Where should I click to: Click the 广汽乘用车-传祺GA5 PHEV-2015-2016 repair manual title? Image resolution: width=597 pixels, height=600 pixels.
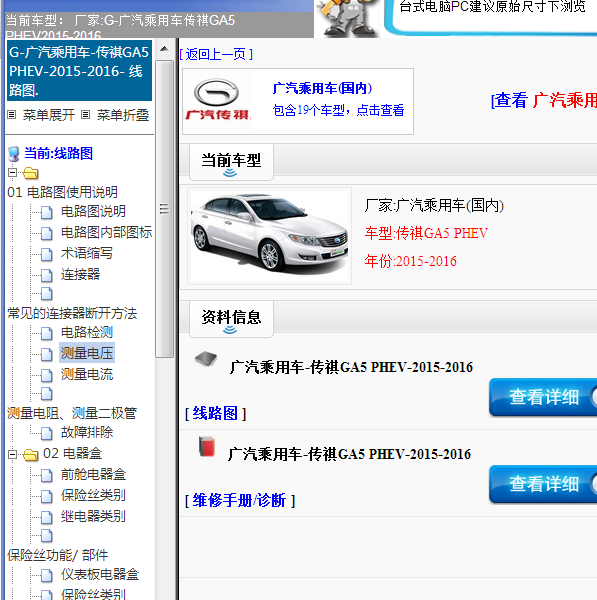(349, 454)
